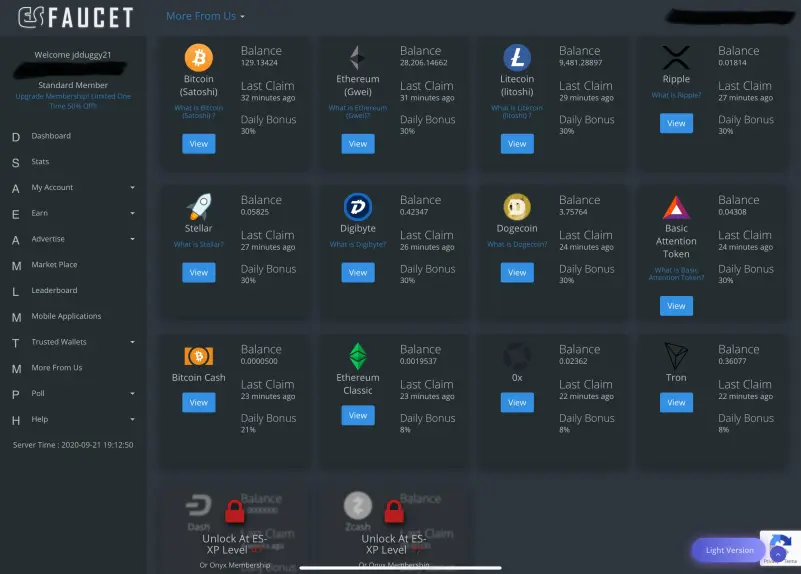
Task: Click the reCAPTCHA badge icon
Action: (781, 546)
